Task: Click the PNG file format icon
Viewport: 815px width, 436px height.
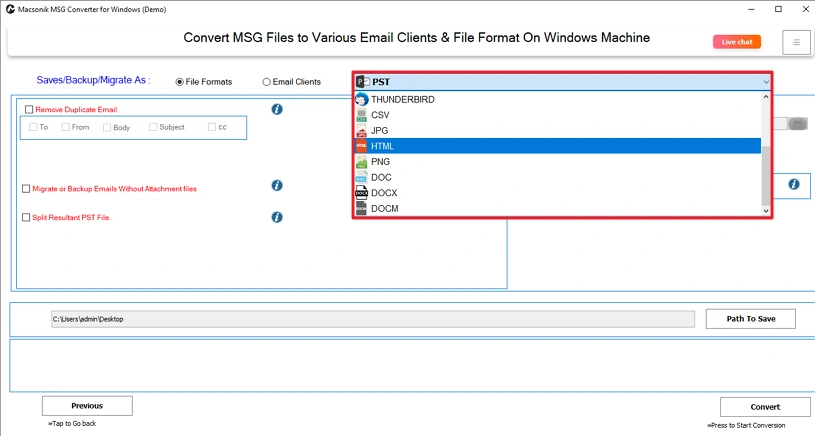Action: pos(362,162)
